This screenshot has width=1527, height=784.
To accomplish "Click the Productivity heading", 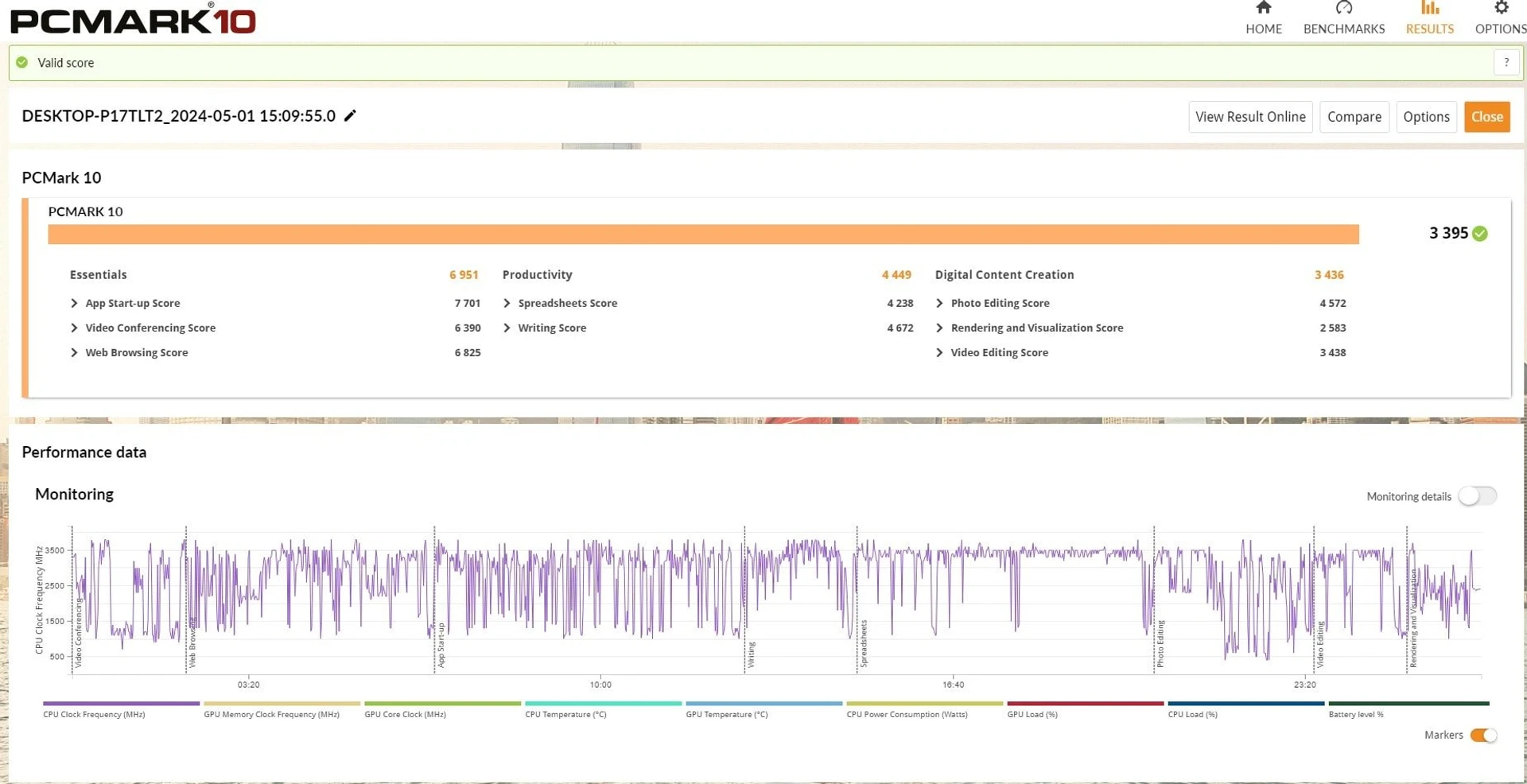I will 537,275.
